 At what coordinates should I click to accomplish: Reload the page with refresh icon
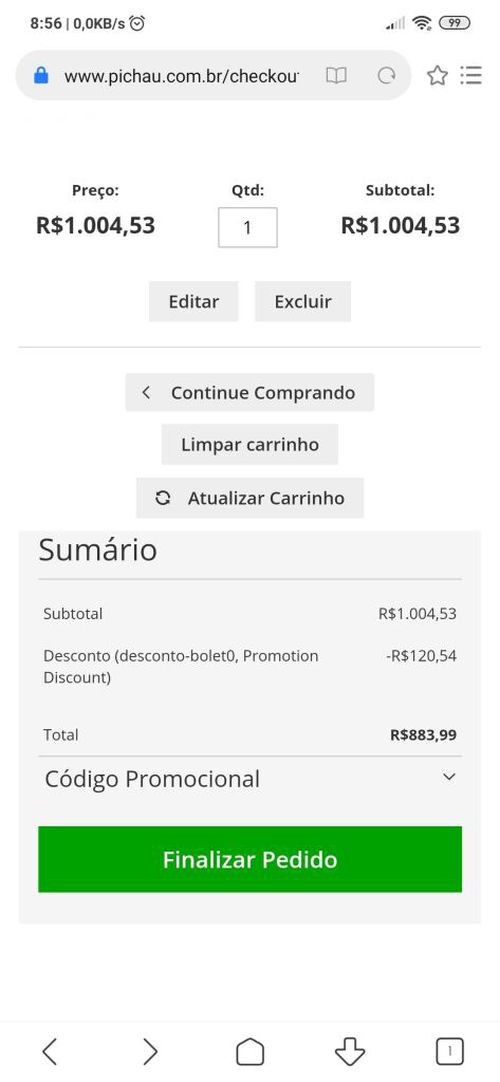(387, 75)
